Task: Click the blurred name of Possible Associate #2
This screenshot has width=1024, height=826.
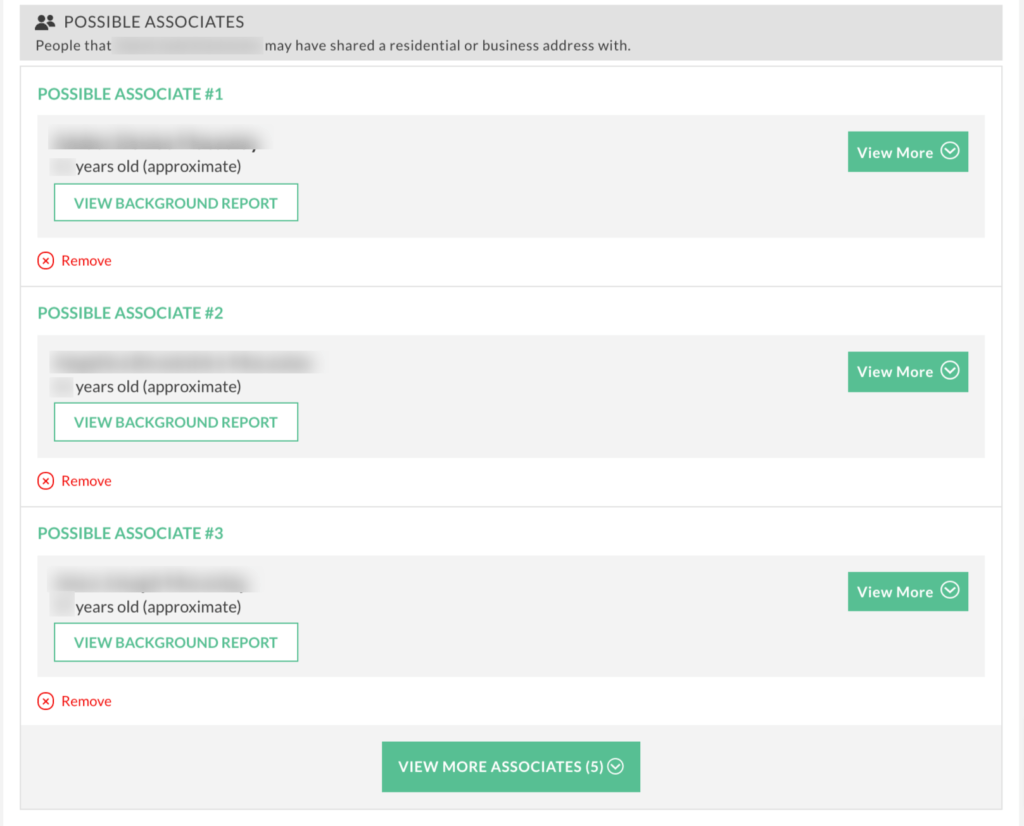Action: (x=183, y=362)
